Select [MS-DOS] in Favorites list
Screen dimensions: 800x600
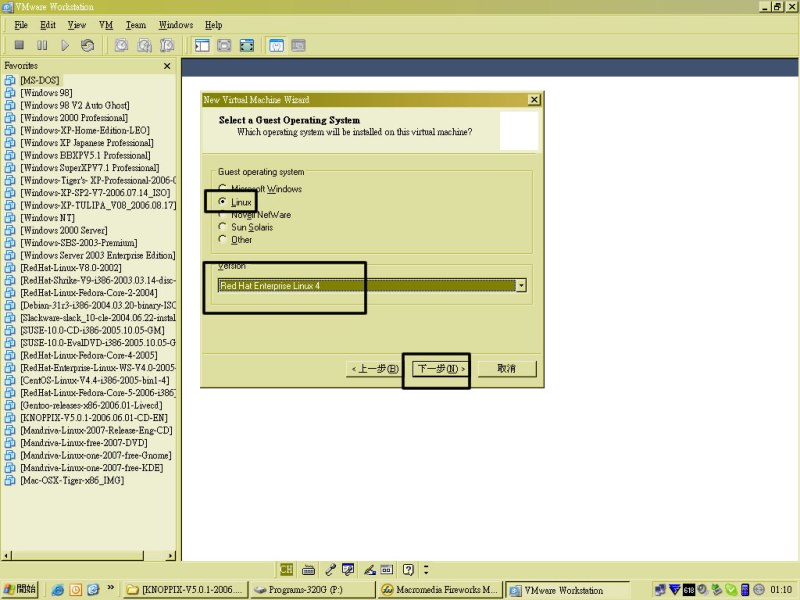click(x=40, y=80)
